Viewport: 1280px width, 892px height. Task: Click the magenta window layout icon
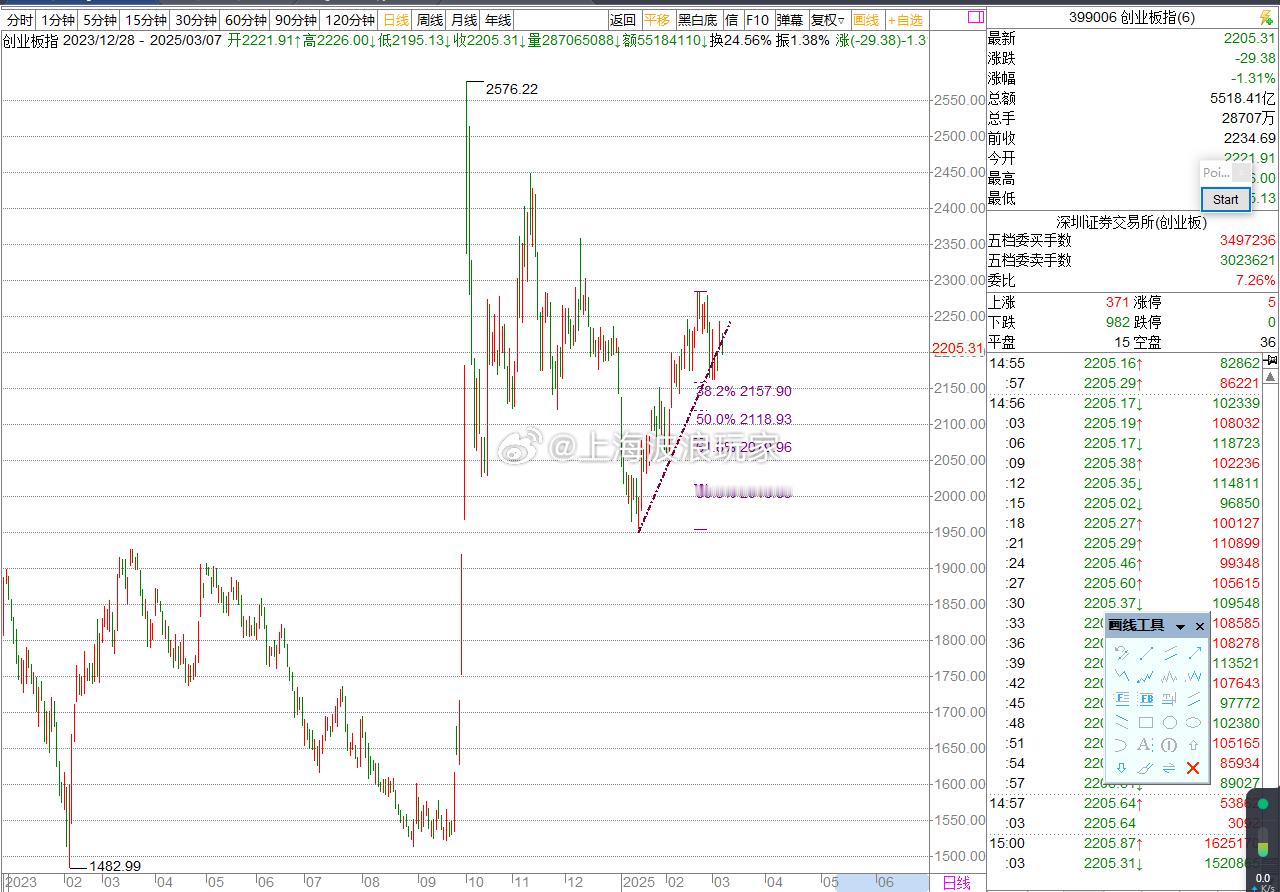click(x=975, y=17)
